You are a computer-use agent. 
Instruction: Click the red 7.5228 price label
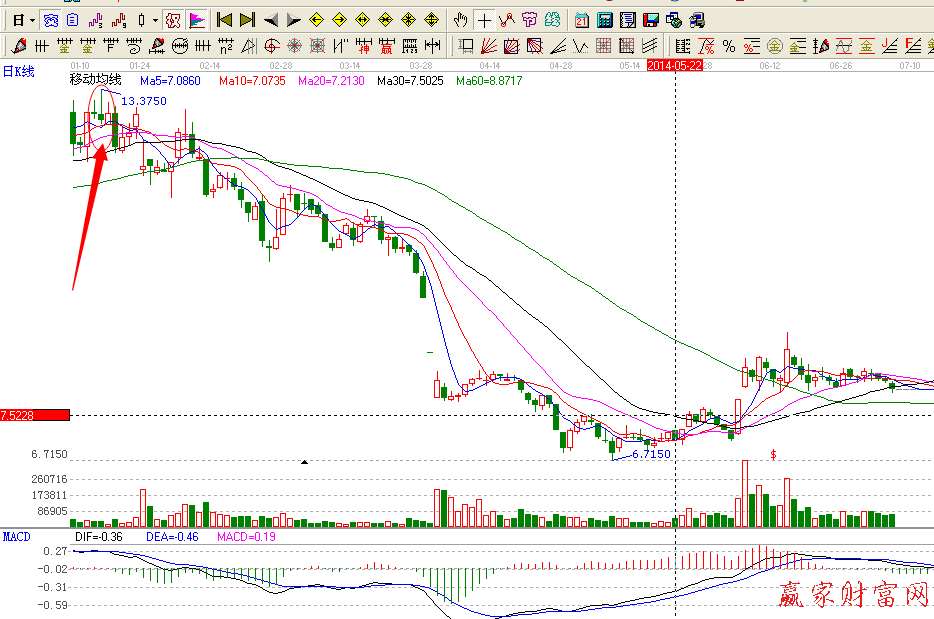34,415
